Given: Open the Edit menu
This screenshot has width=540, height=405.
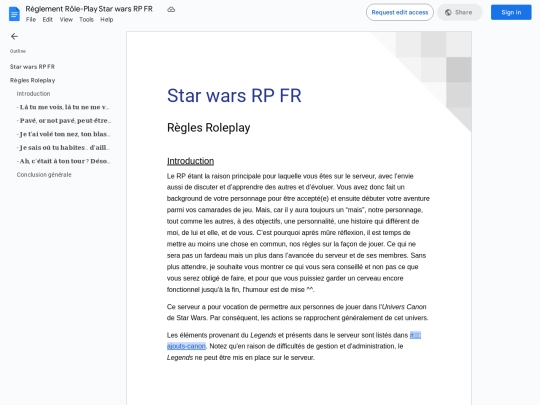Looking at the screenshot, I should click(48, 20).
